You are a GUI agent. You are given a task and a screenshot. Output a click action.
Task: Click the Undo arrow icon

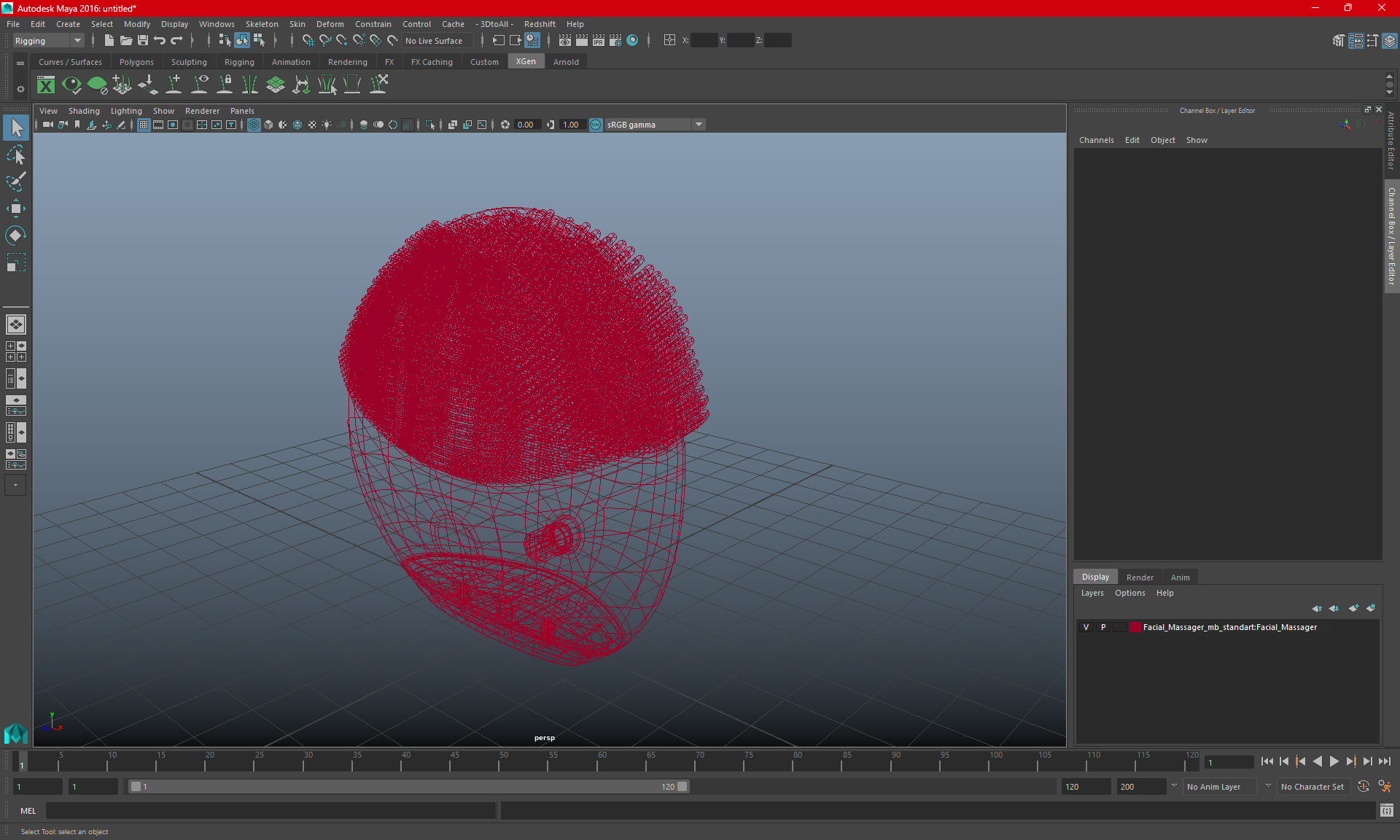coord(160,41)
